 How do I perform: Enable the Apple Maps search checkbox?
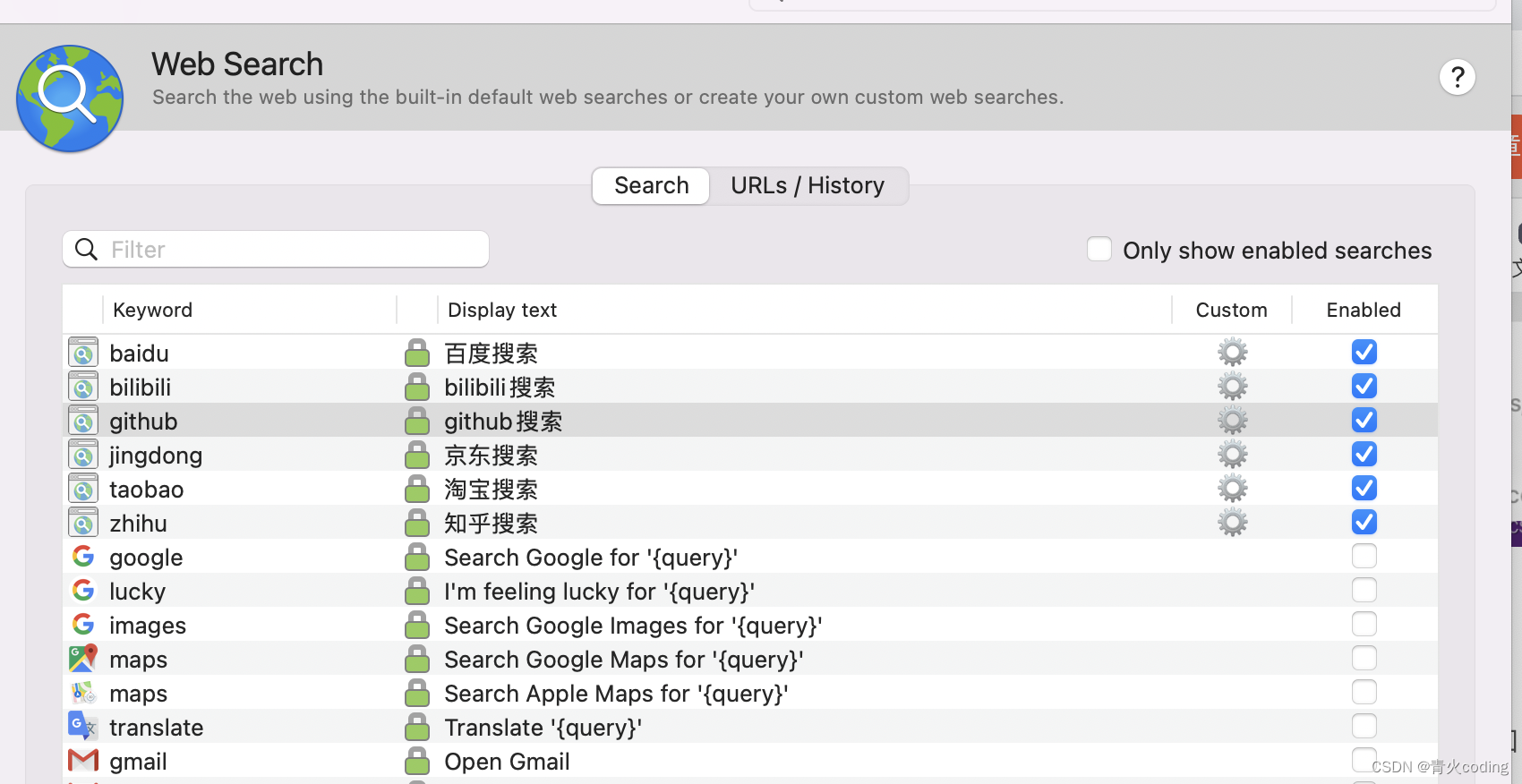click(x=1364, y=692)
